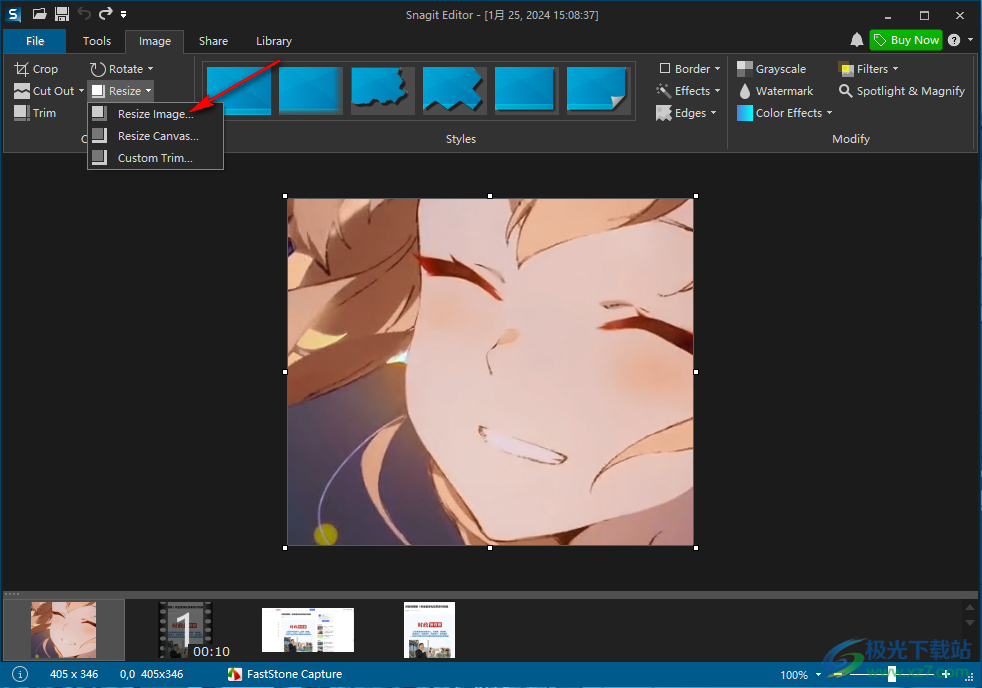Click the notification bell icon
The width and height of the screenshot is (982, 688).
tap(857, 40)
